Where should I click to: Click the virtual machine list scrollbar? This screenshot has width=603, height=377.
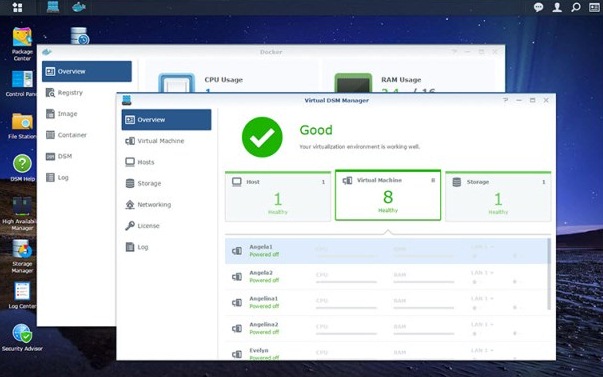[x=549, y=274]
